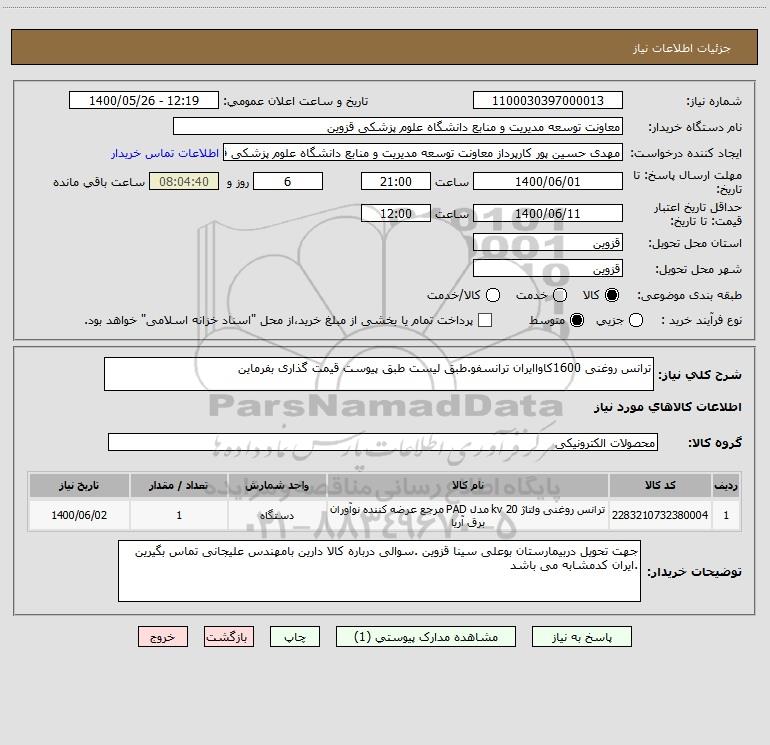Image resolution: width=770 pixels, height=745 pixels.
Task: Click the شهر محل تحویل field قزوین
Action: point(548,268)
